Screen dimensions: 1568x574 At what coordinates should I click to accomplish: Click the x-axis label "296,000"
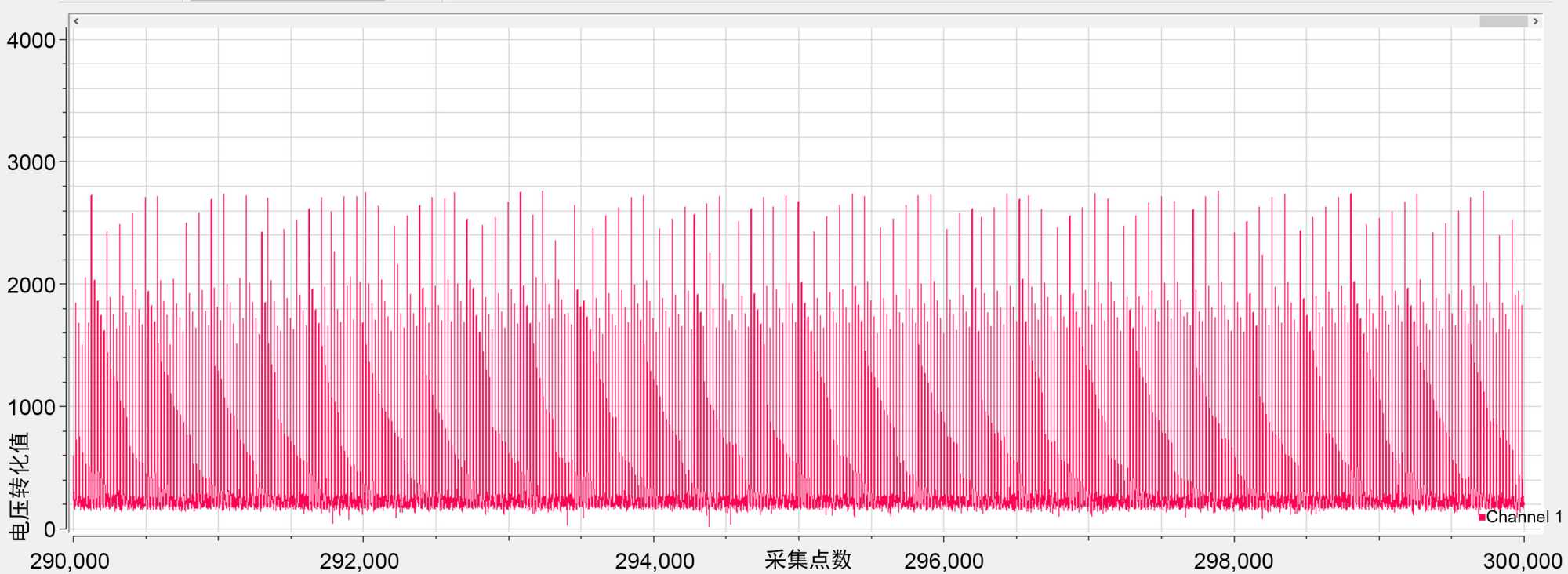tap(944, 561)
